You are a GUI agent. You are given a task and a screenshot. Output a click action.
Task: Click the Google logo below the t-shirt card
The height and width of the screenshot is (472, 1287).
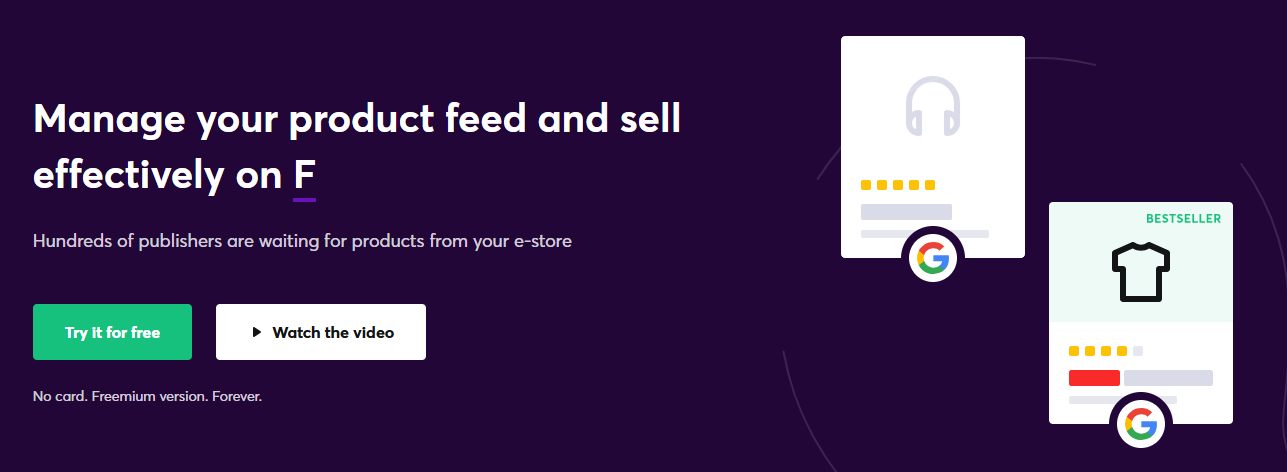(1141, 425)
